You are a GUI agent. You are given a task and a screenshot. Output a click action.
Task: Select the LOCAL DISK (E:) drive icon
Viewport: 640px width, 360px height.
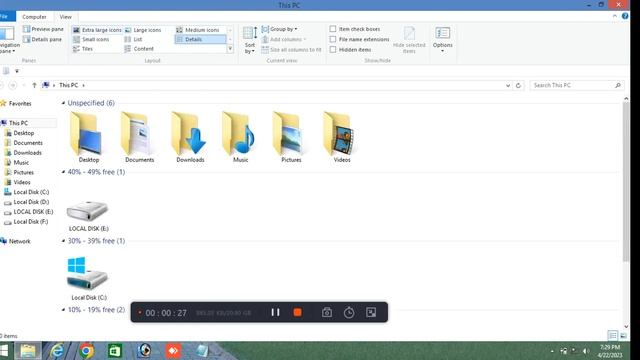(87, 210)
